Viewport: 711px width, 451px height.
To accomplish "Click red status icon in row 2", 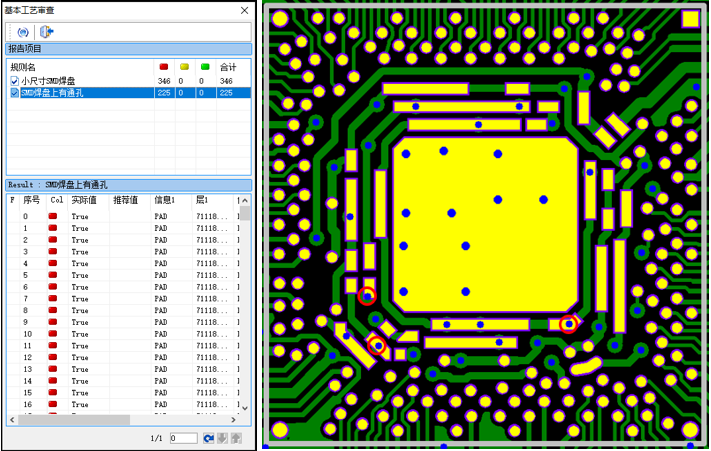I will tap(53, 240).
